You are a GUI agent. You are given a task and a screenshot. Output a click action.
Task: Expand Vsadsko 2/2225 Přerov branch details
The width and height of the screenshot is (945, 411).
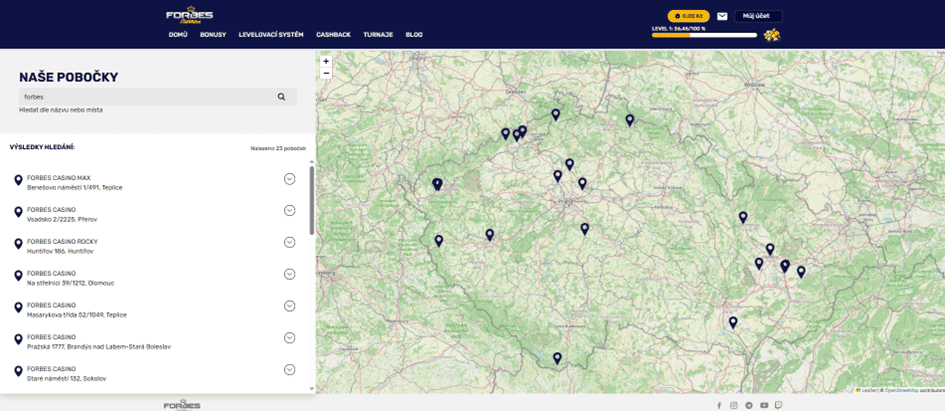[x=289, y=210]
